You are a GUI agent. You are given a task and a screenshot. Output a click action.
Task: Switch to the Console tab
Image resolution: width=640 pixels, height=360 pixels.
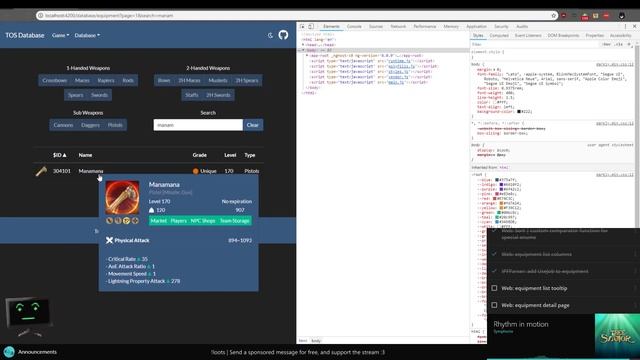(x=354, y=26)
